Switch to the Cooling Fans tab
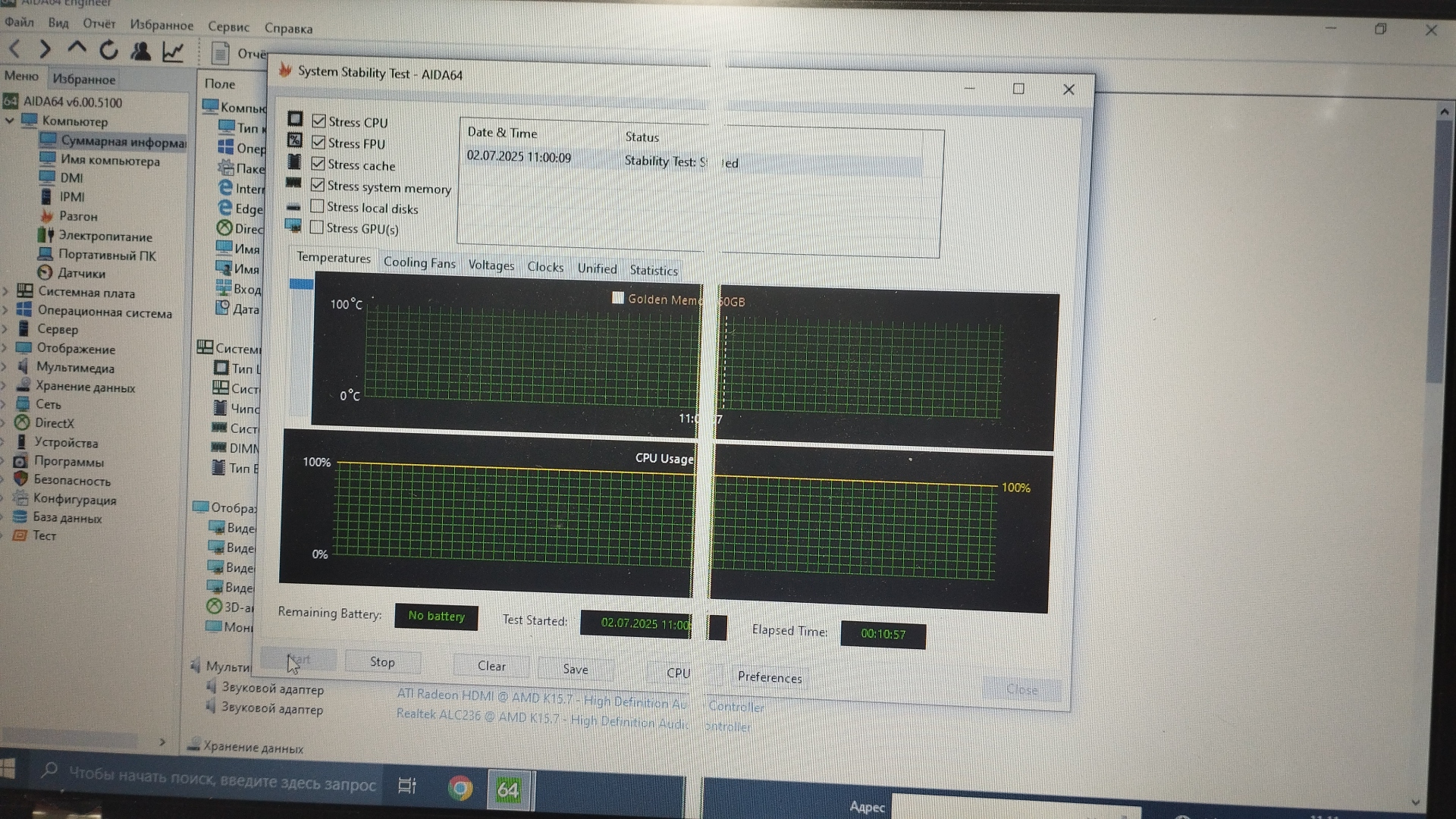 [419, 262]
